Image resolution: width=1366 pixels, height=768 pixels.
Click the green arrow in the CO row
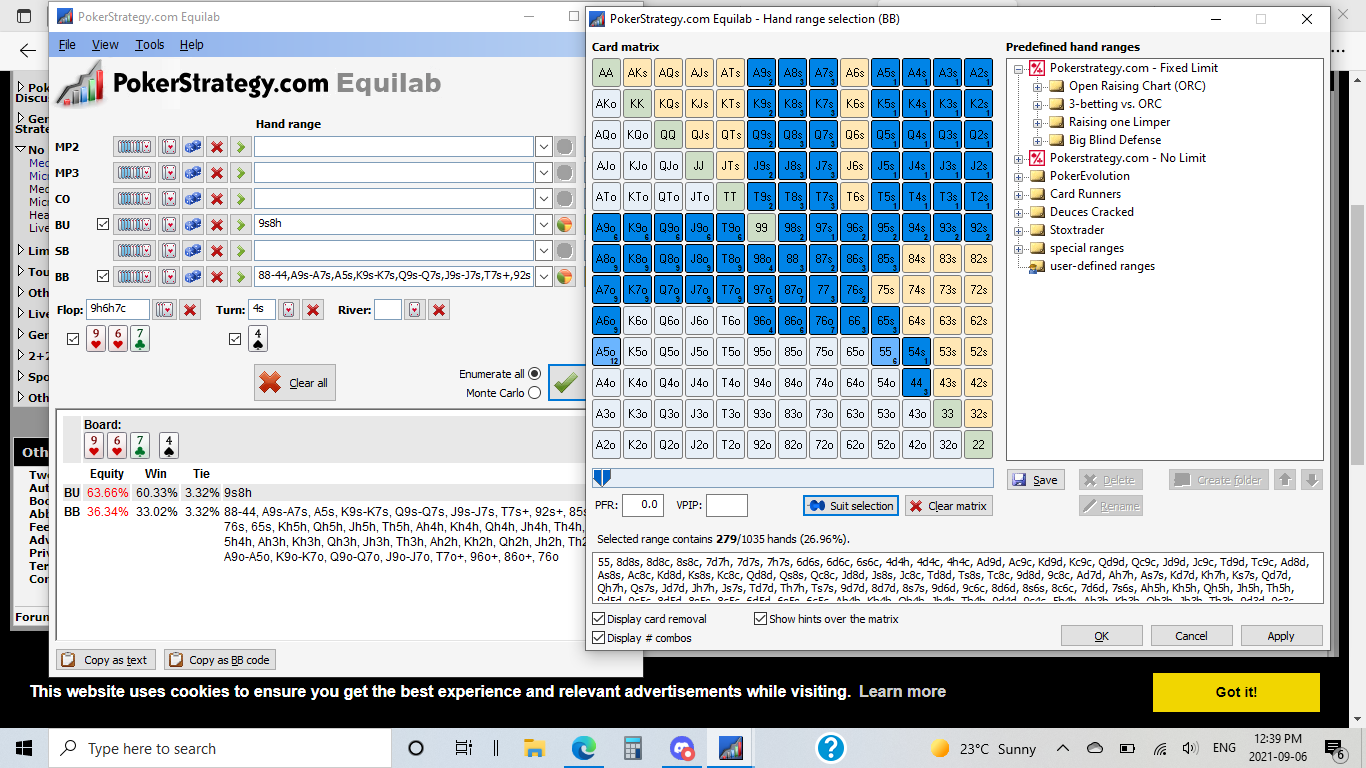click(x=241, y=199)
